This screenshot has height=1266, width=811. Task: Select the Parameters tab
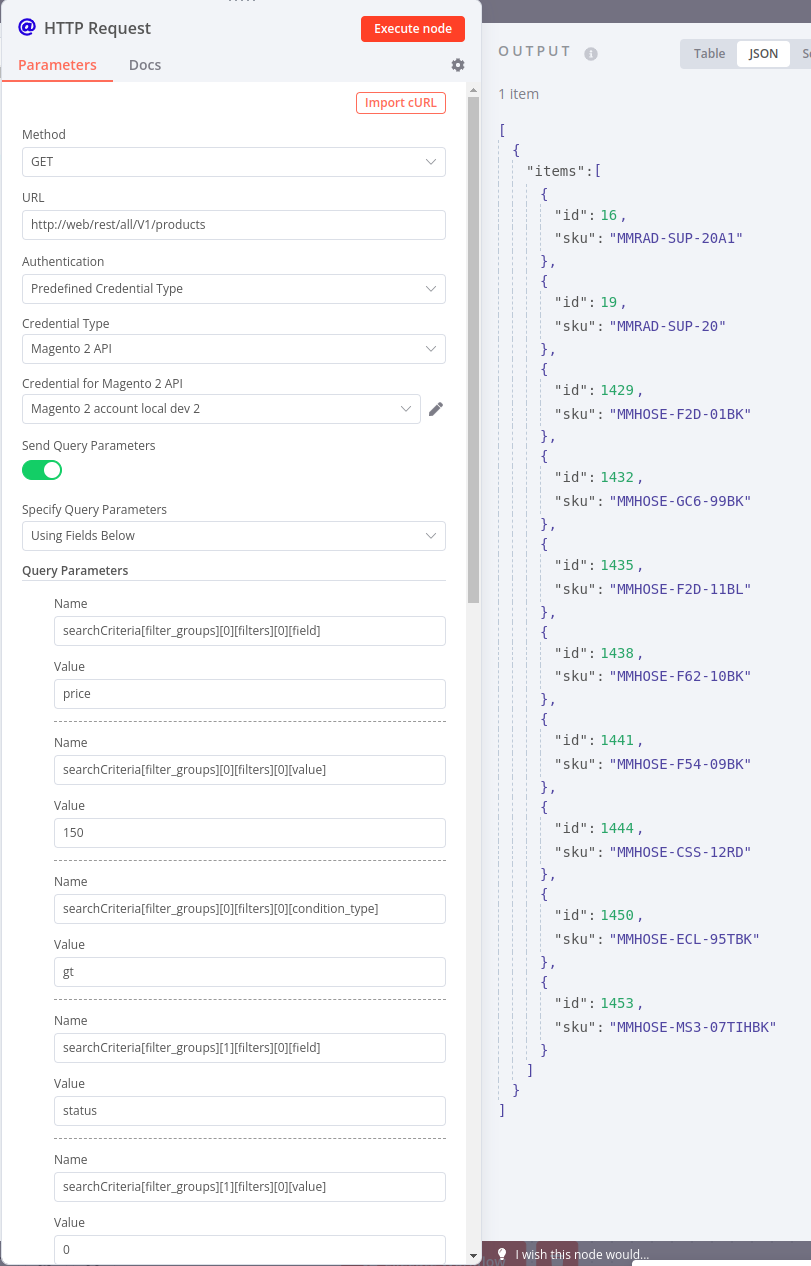(58, 64)
